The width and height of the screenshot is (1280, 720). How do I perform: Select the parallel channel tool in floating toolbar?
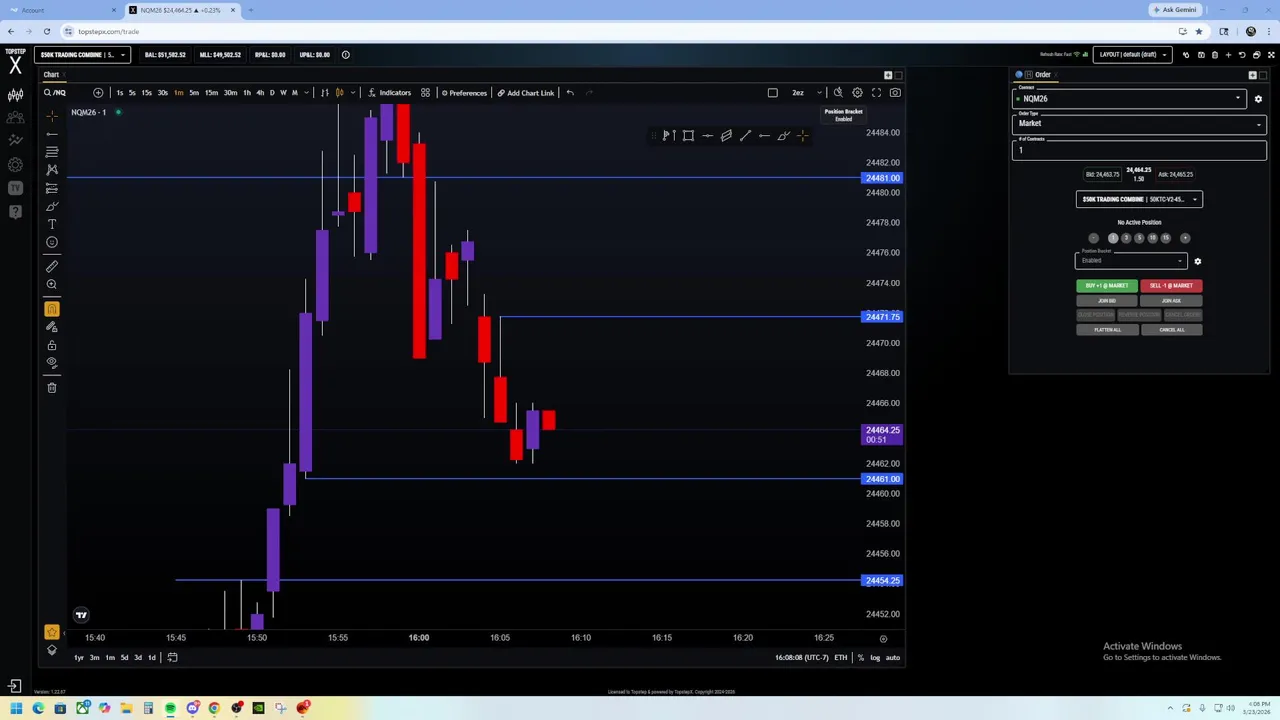(726, 136)
